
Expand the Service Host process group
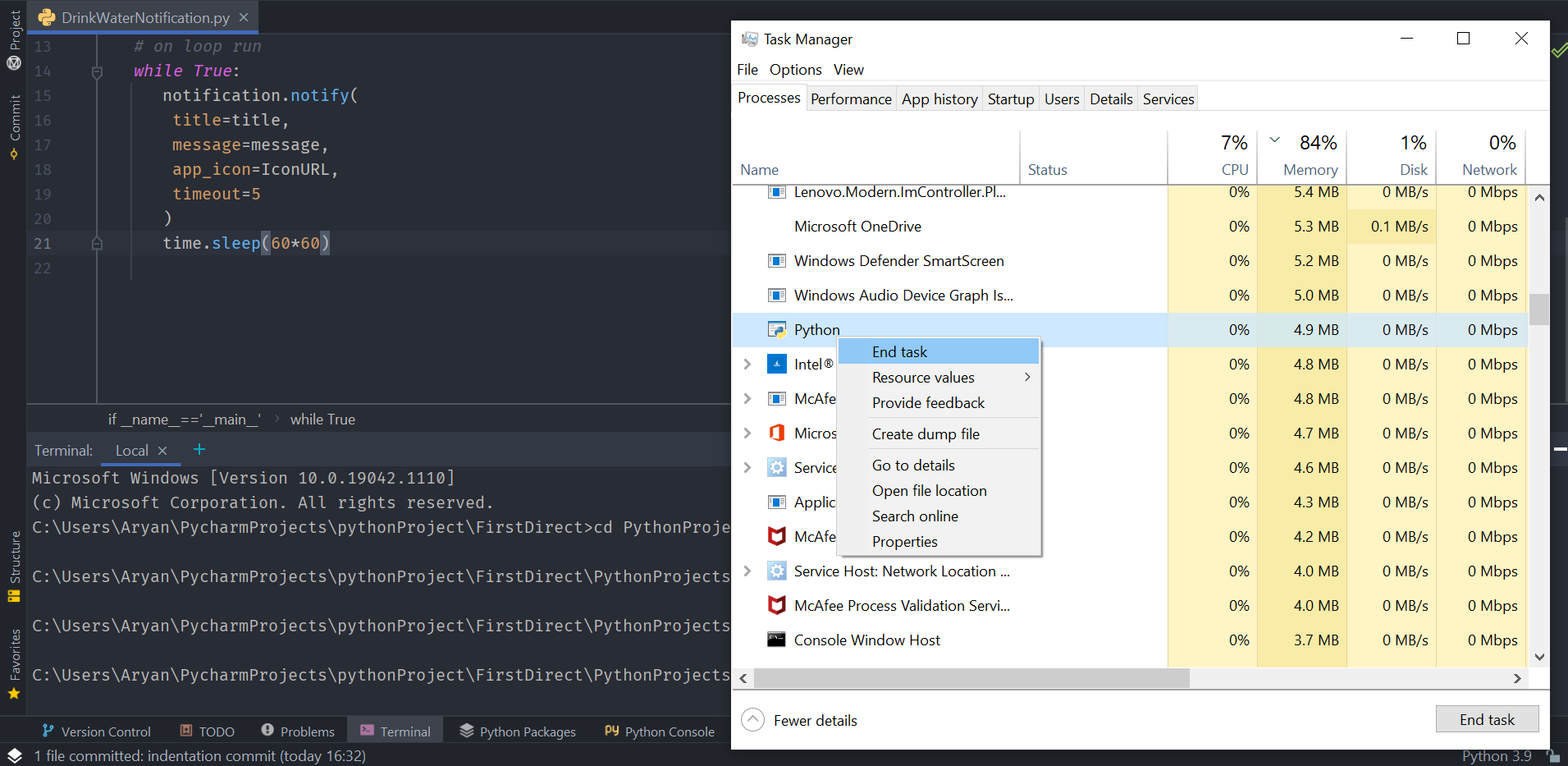pos(747,467)
